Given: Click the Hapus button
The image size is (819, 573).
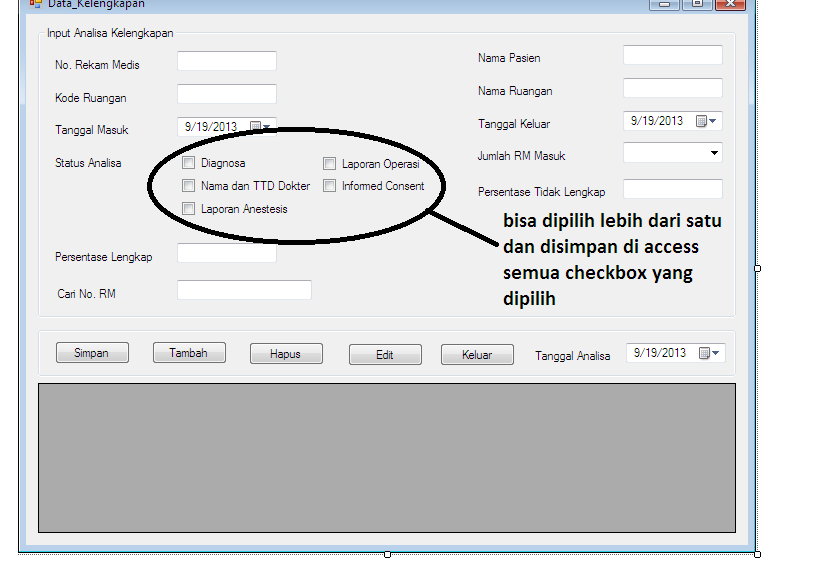Looking at the screenshot, I should coord(286,354).
